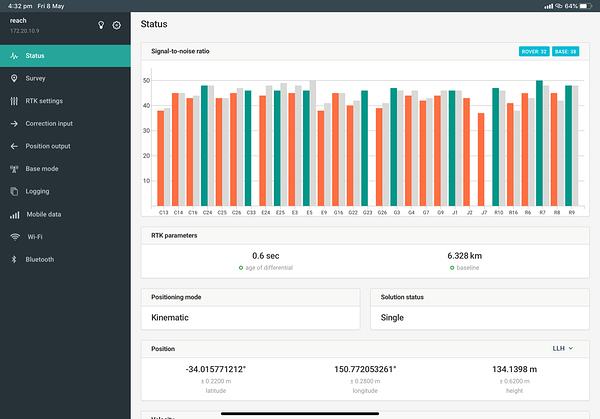Screen dimensions: 600x419
Task: Open the Bluetooth page
Action: [x=65, y=259]
